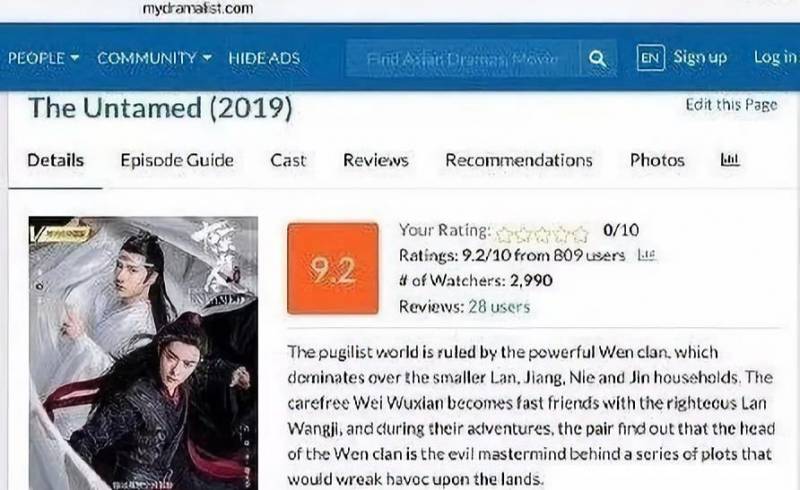Select the Photos tab
The width and height of the screenshot is (800, 490).
(657, 160)
